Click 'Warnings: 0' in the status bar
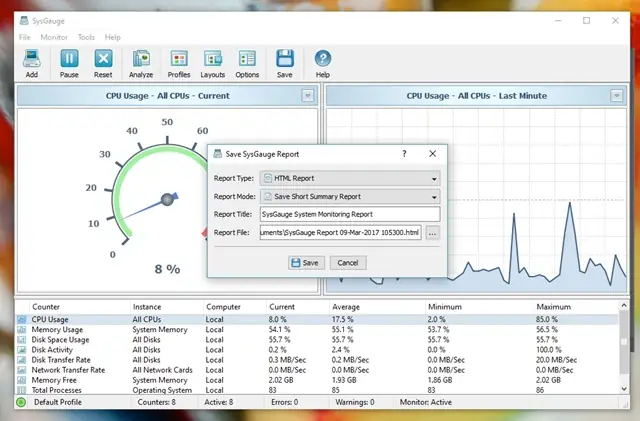 click(355, 402)
